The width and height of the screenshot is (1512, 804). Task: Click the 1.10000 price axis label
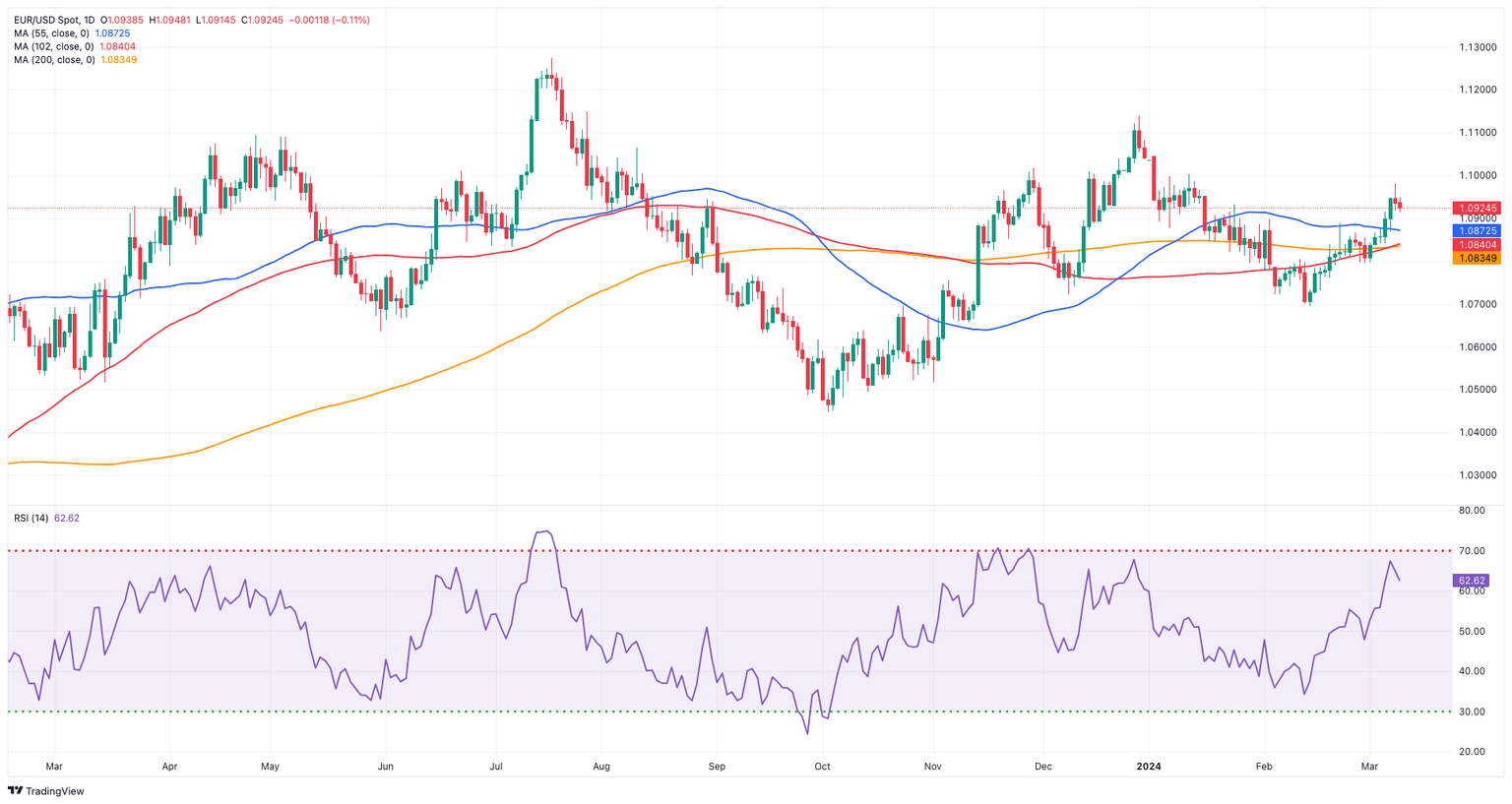point(1478,175)
